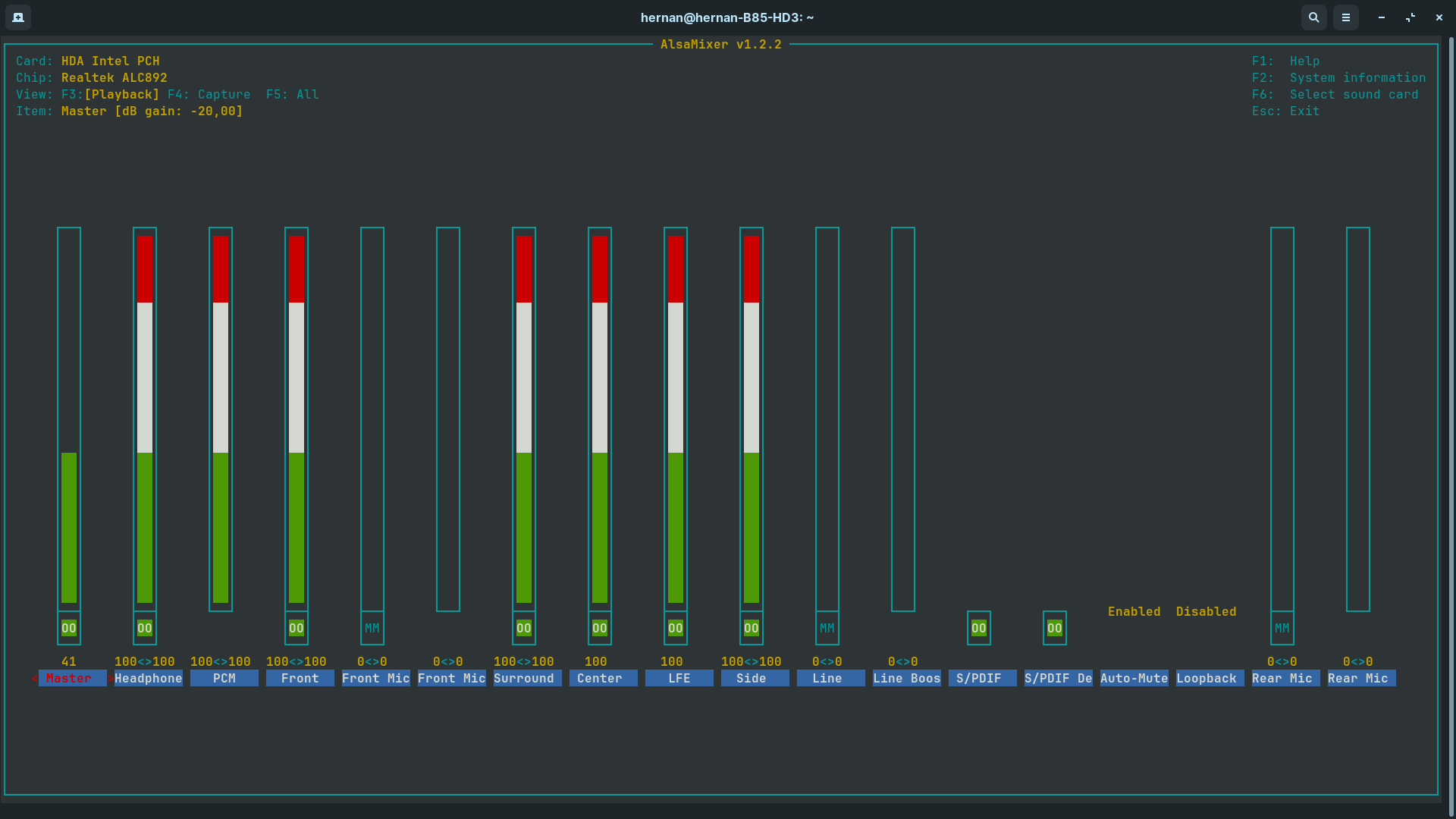Image resolution: width=1456 pixels, height=819 pixels.
Task: Select the Surround channel label
Action: click(x=528, y=678)
